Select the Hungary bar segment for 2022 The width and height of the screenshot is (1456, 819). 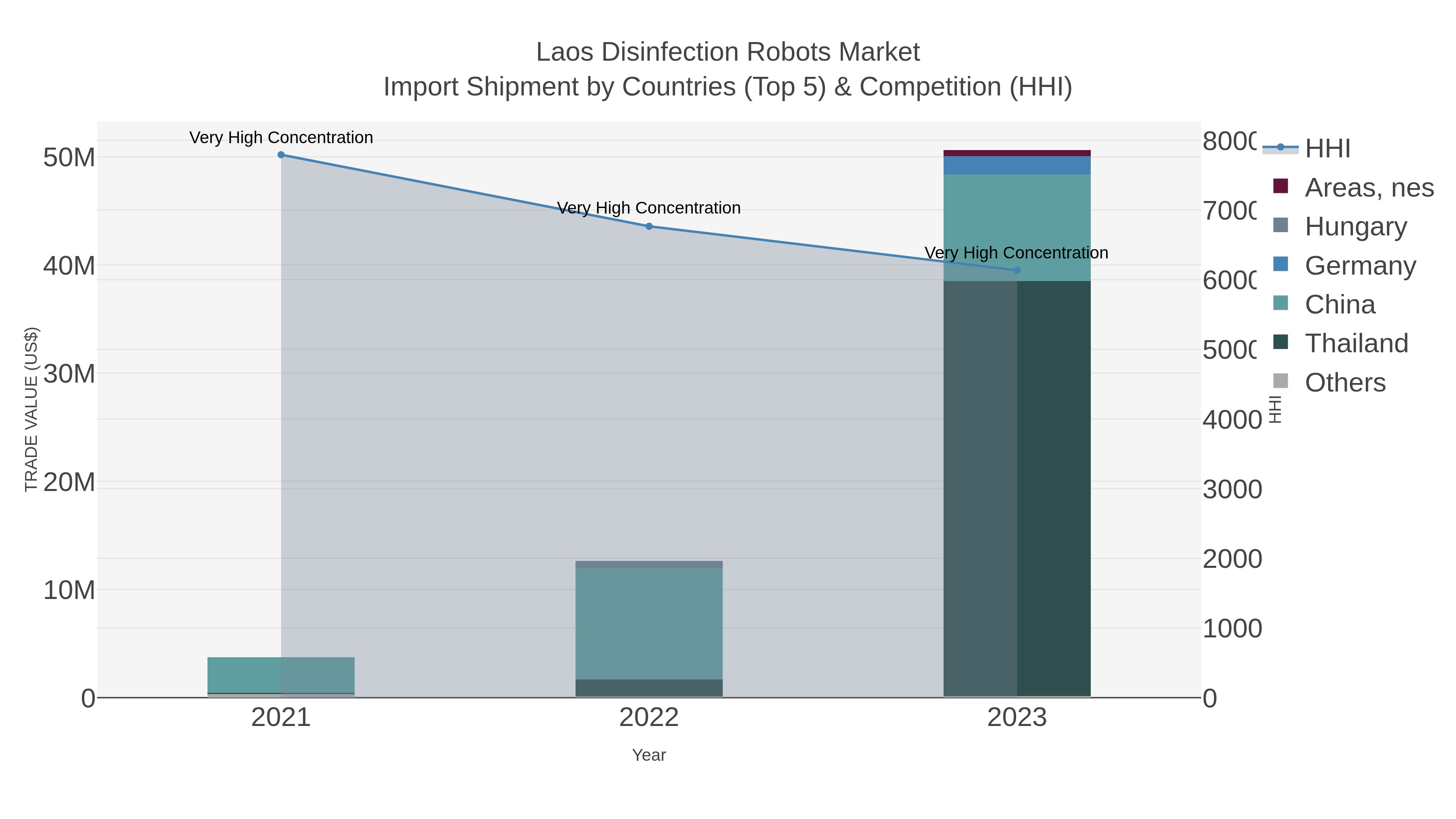point(649,565)
